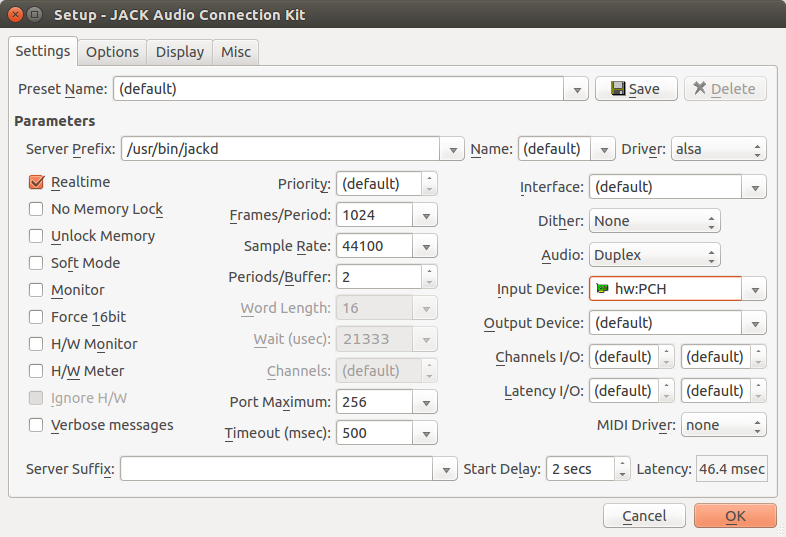The width and height of the screenshot is (786, 537).
Task: Disable the Realtime checkbox
Action: (36, 182)
